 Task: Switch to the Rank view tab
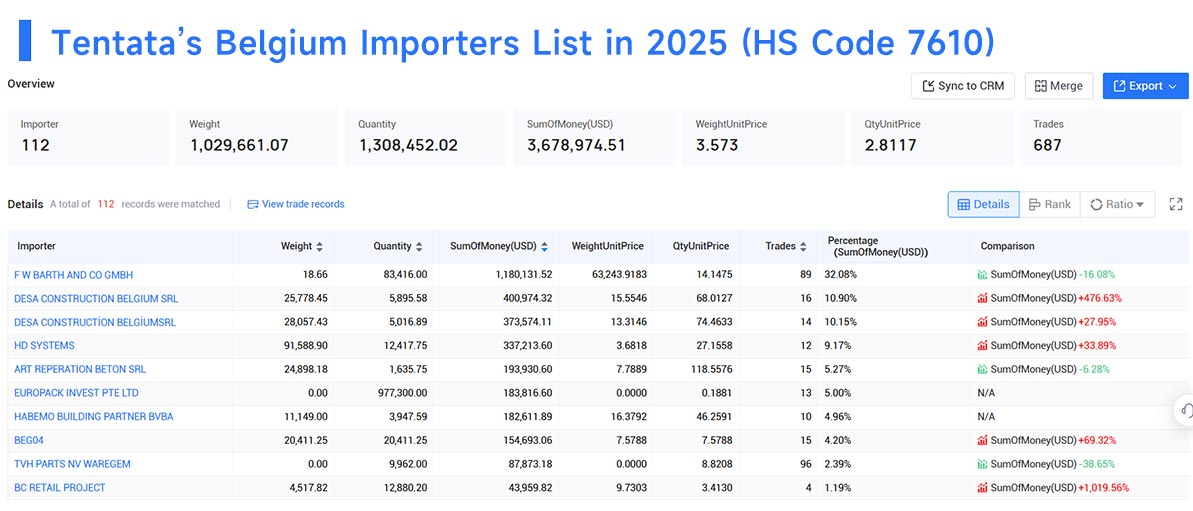(1049, 204)
